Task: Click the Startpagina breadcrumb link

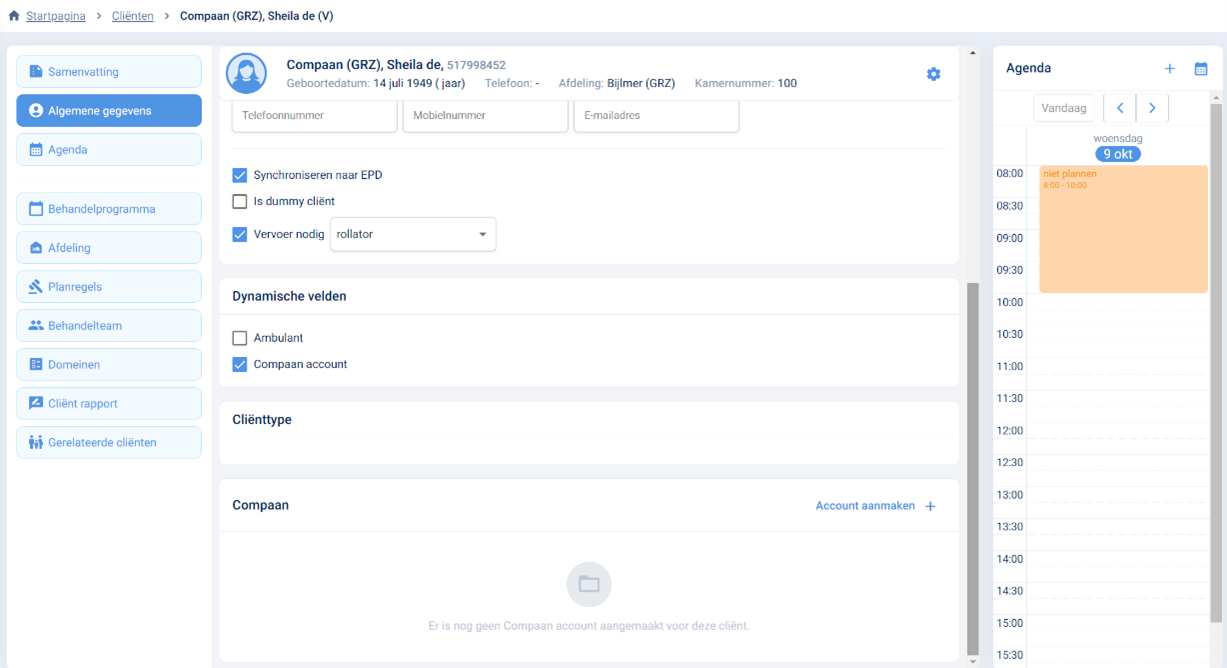Action: click(56, 16)
